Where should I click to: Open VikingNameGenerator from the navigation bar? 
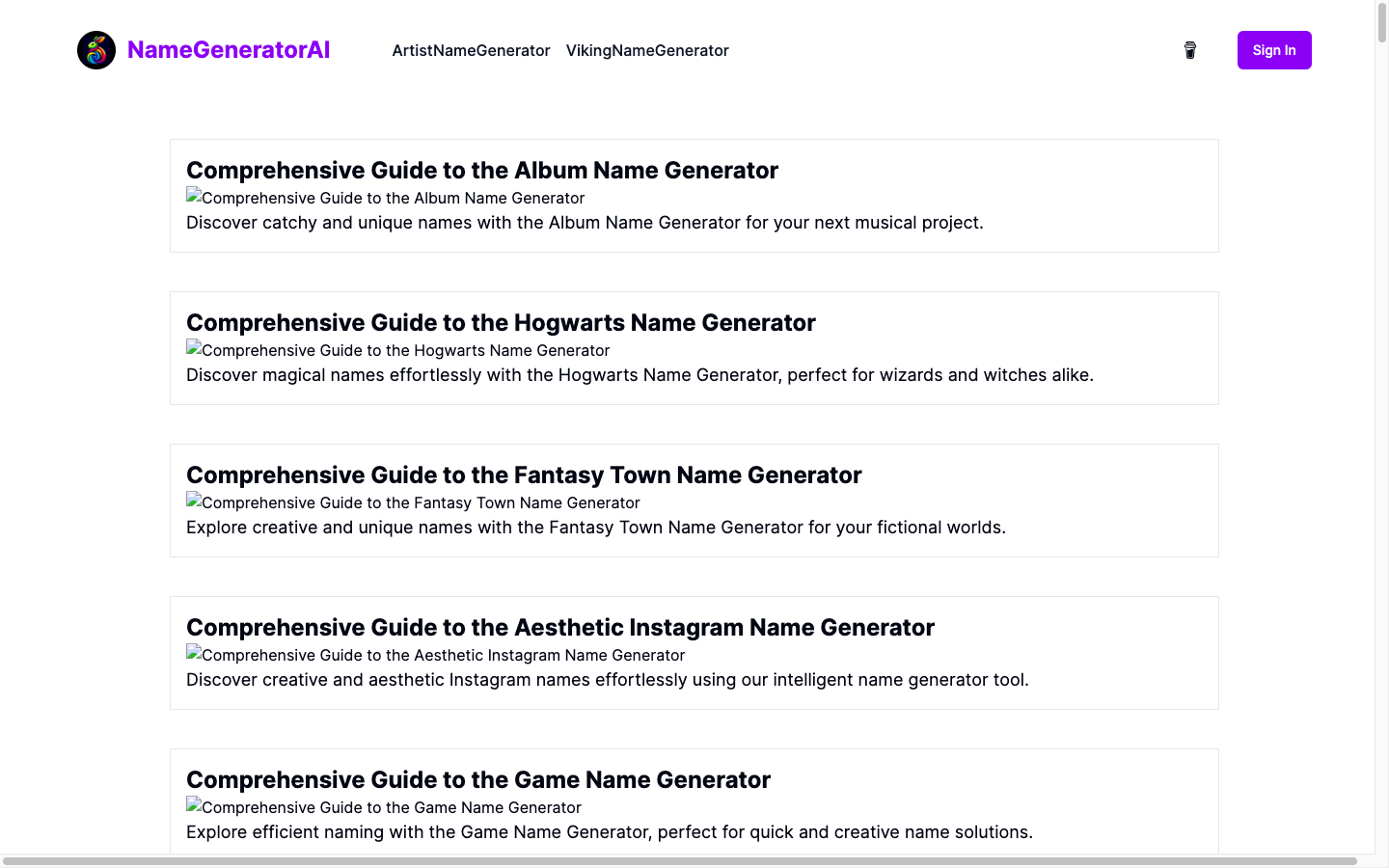pos(647,50)
